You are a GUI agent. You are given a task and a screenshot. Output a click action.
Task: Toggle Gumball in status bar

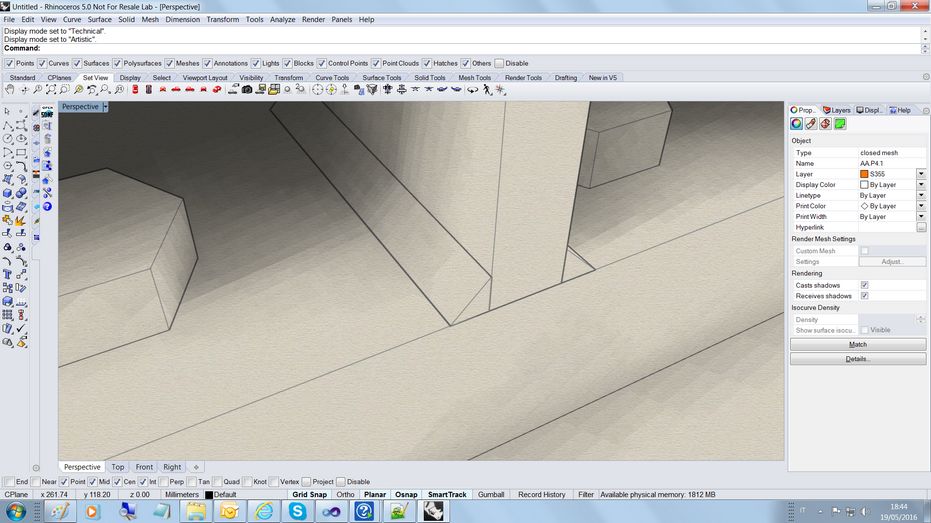point(491,495)
